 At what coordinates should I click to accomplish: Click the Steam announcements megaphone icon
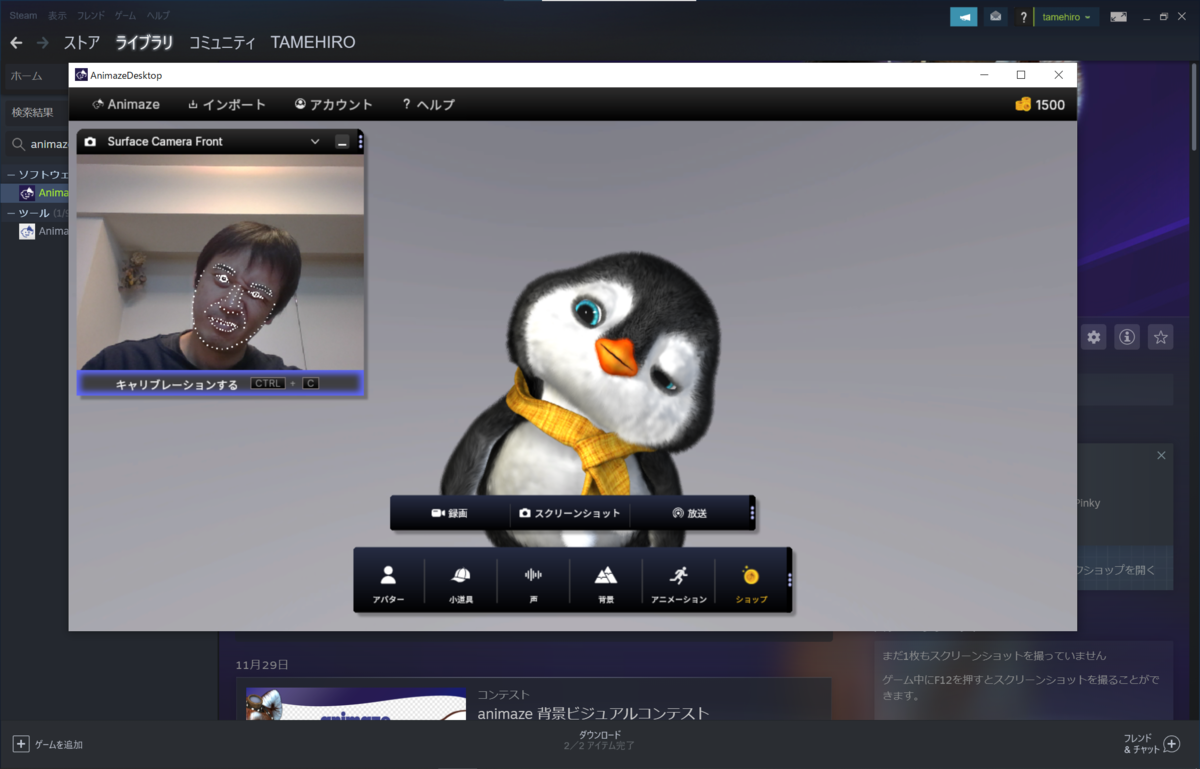[x=964, y=17]
